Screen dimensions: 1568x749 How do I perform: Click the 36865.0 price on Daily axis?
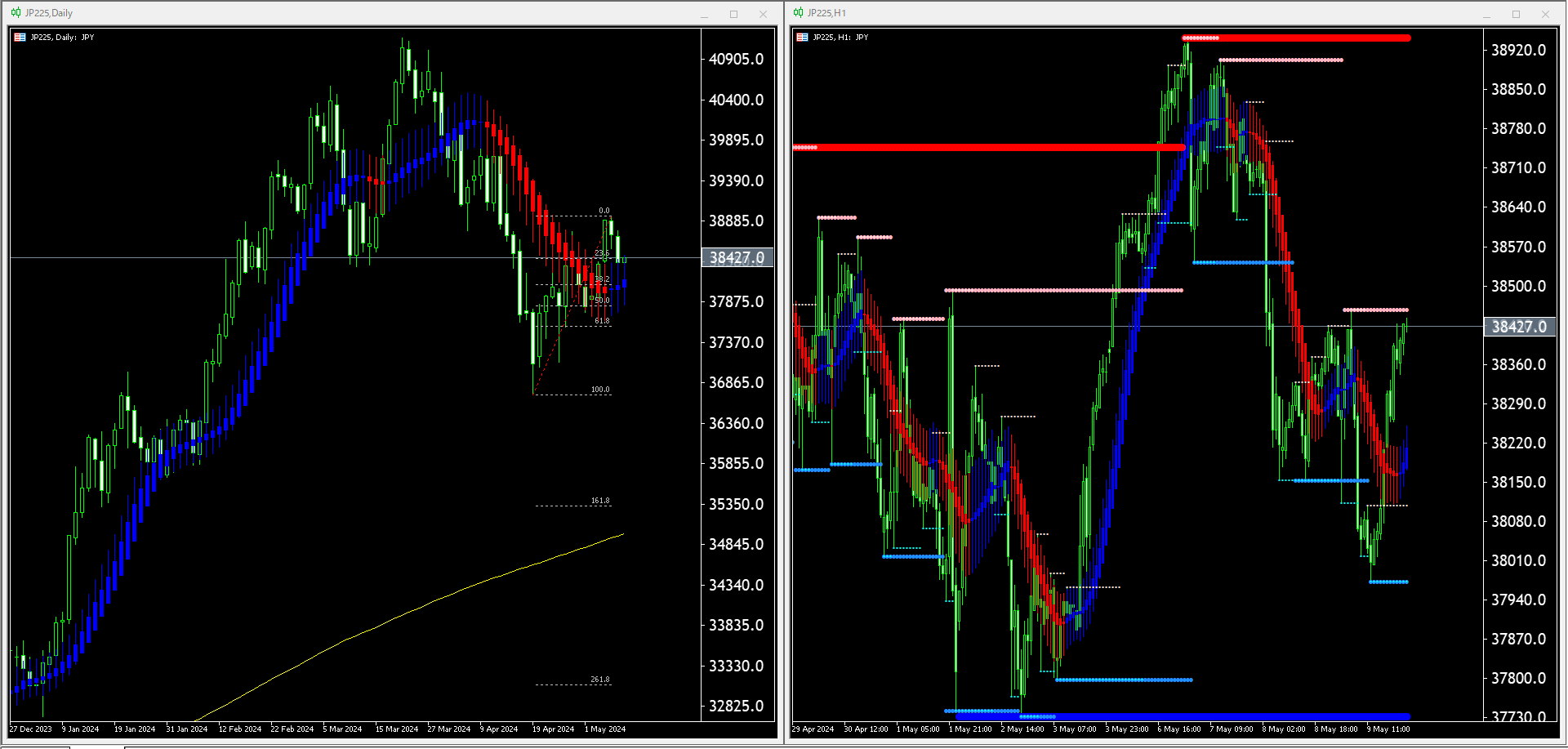[737, 383]
